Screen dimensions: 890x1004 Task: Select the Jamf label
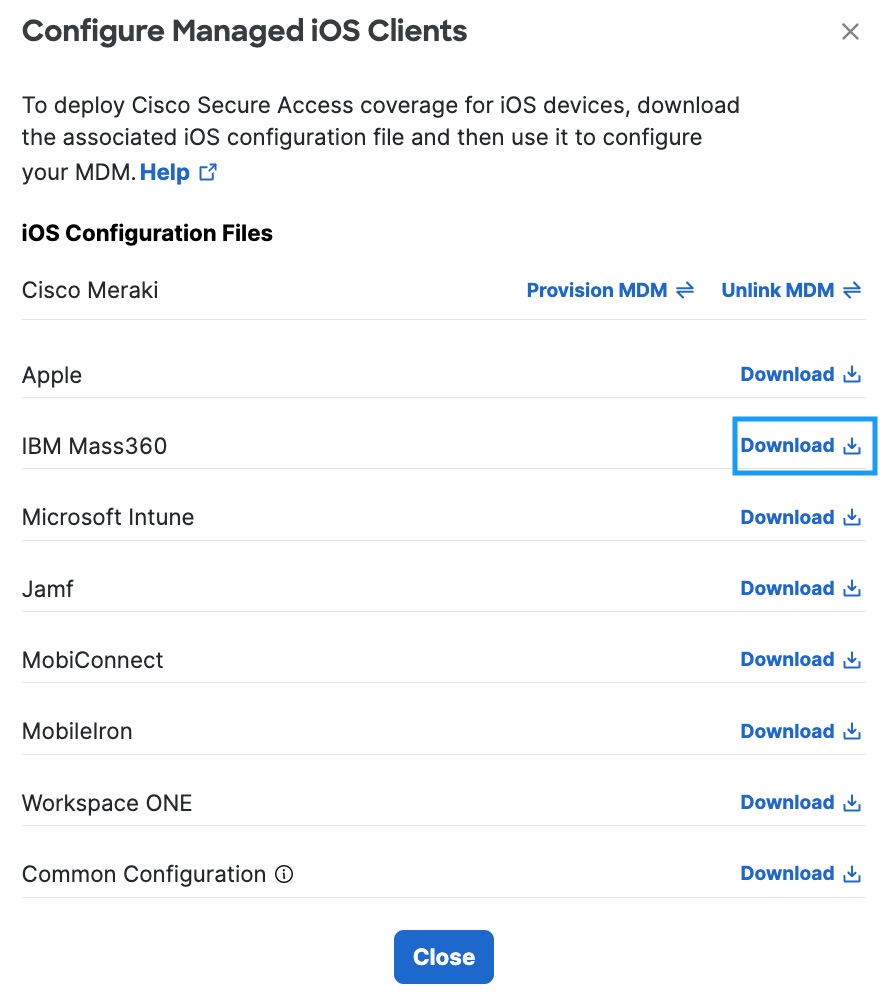48,588
